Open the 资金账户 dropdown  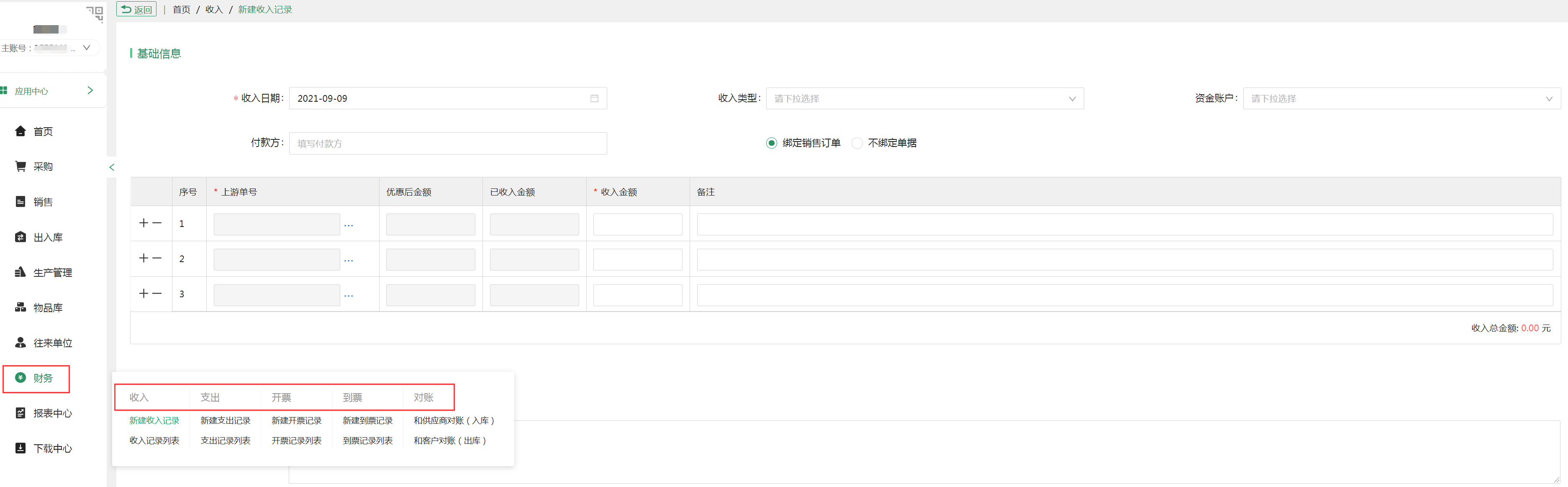pyautogui.click(x=1402, y=99)
